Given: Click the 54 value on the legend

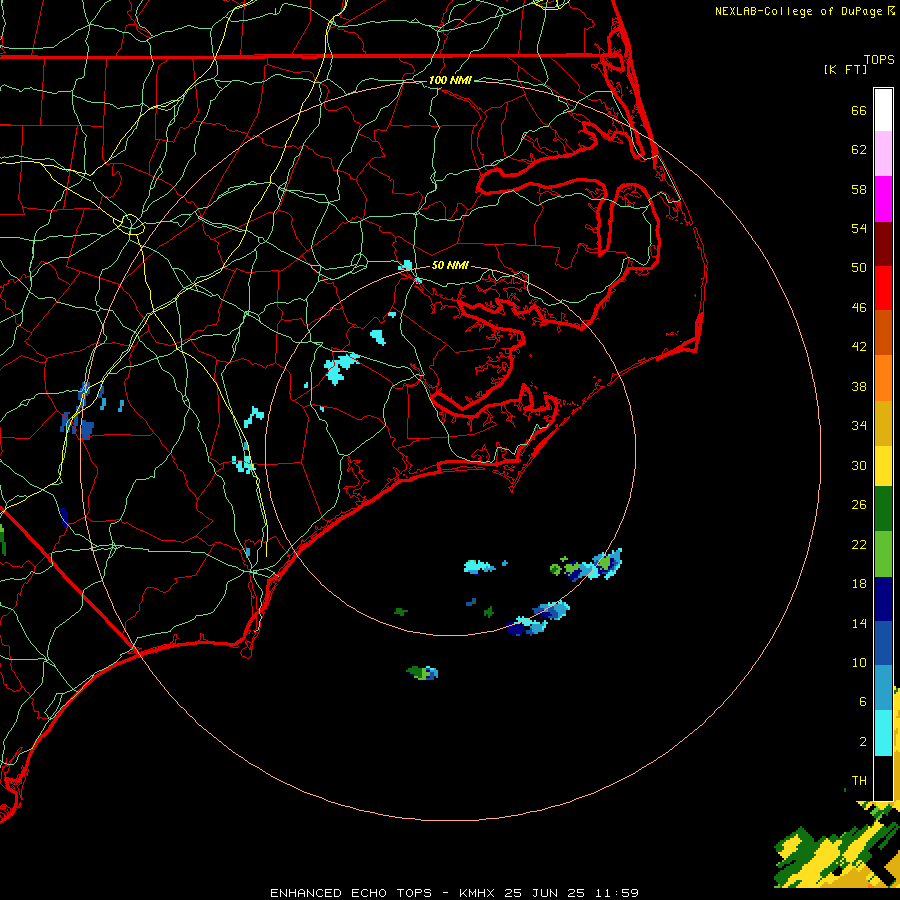Looking at the screenshot, I should tap(859, 228).
